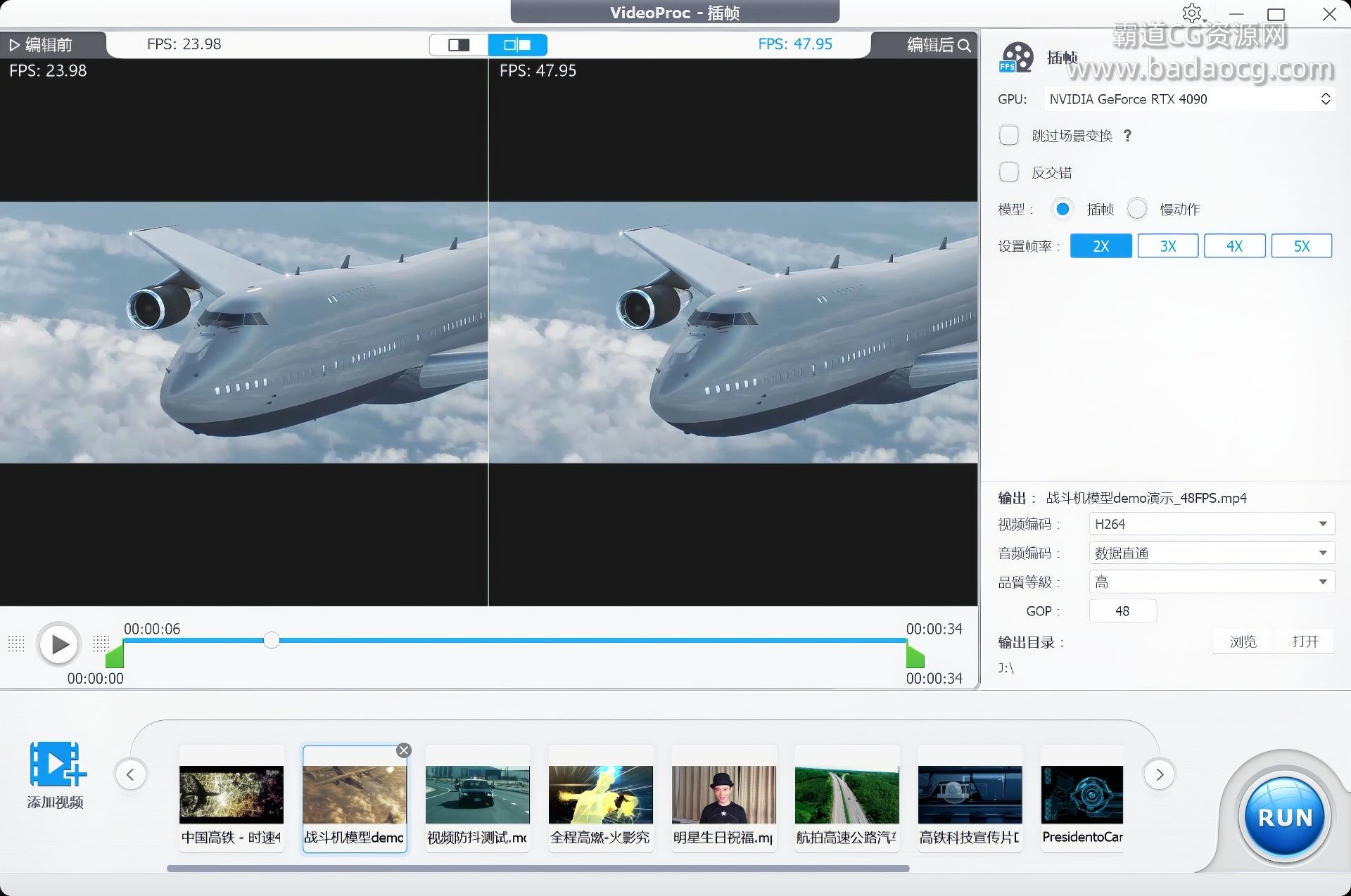Open the 视频编码 H264 dropdown
The width and height of the screenshot is (1351, 896).
(1212, 524)
